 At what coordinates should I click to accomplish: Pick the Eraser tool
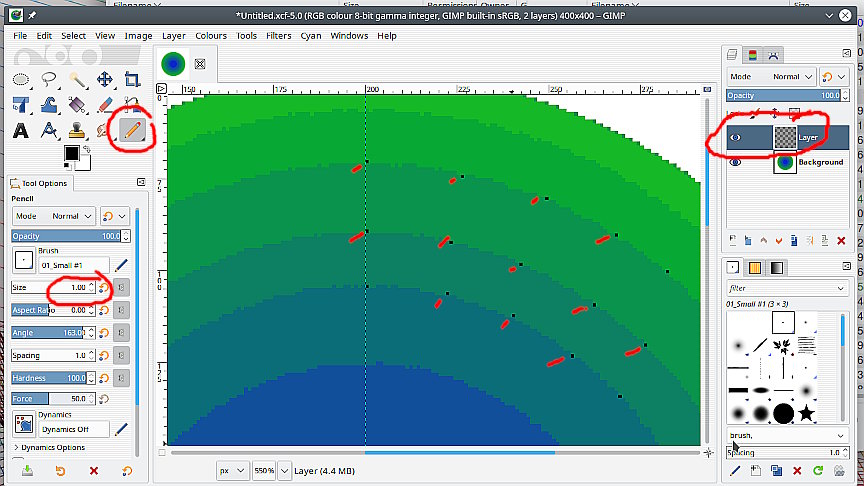coord(104,105)
